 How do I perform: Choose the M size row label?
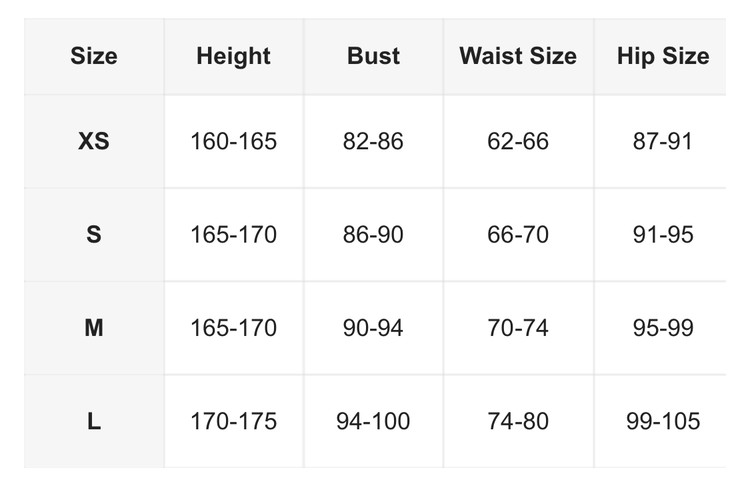click(x=94, y=328)
